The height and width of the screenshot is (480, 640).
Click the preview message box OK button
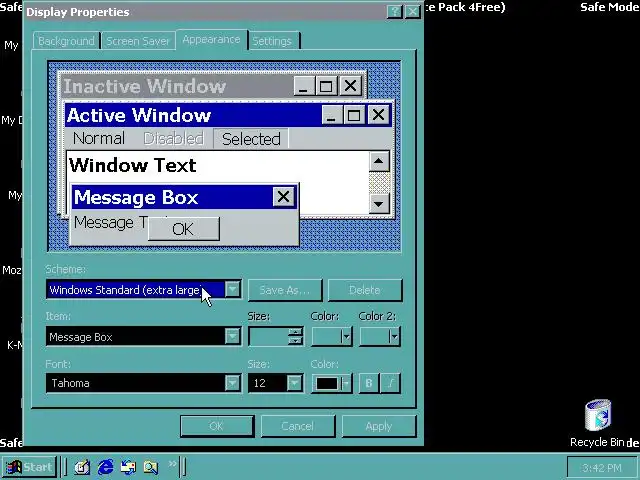(184, 229)
